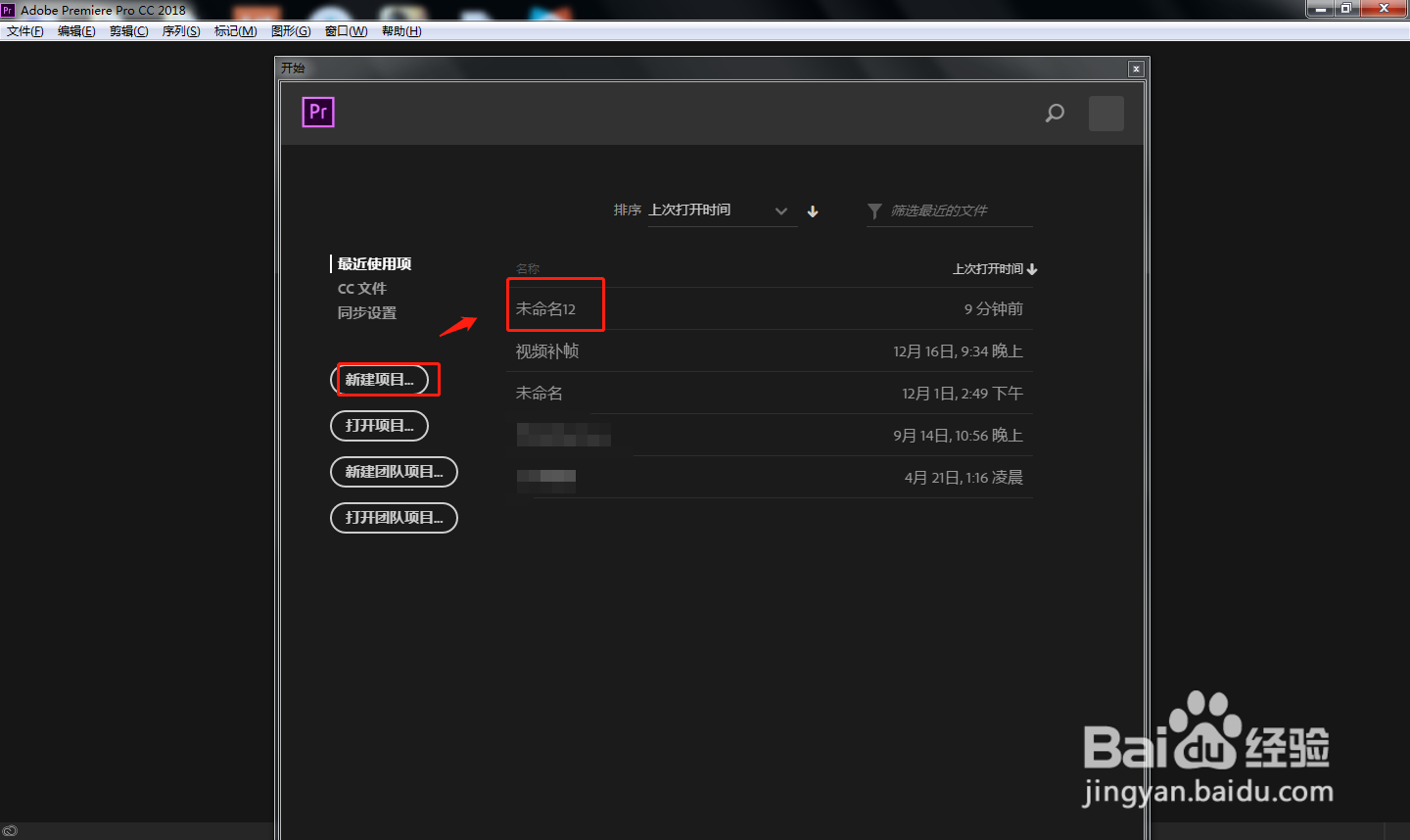
Task: Open recent project 未命名12
Action: coord(545,309)
